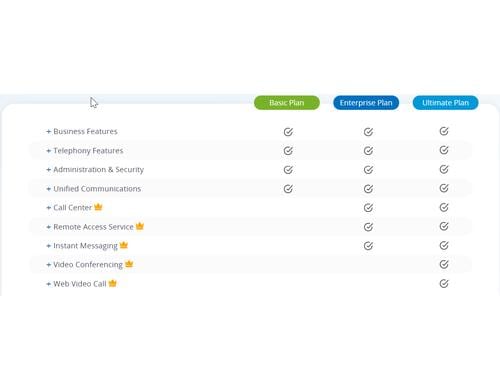The image size is (500, 390).
Task: Click Video Conferencing check under Ultimate Plan
Action: [x=444, y=264]
